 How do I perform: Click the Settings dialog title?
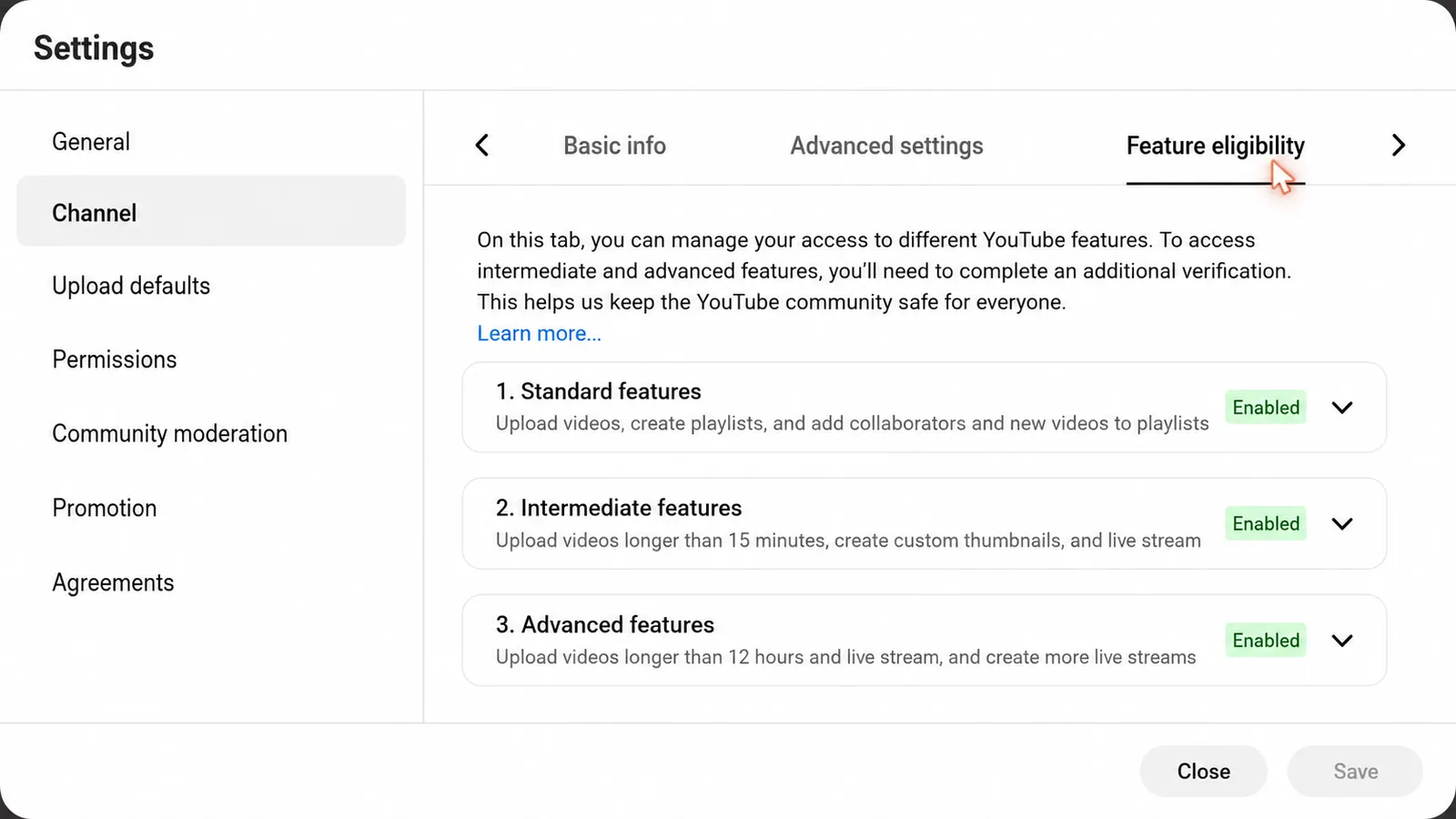coord(94,48)
